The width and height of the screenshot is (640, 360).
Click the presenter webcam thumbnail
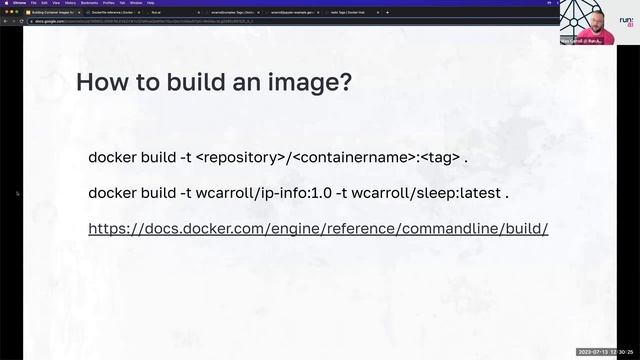[x=587, y=22]
